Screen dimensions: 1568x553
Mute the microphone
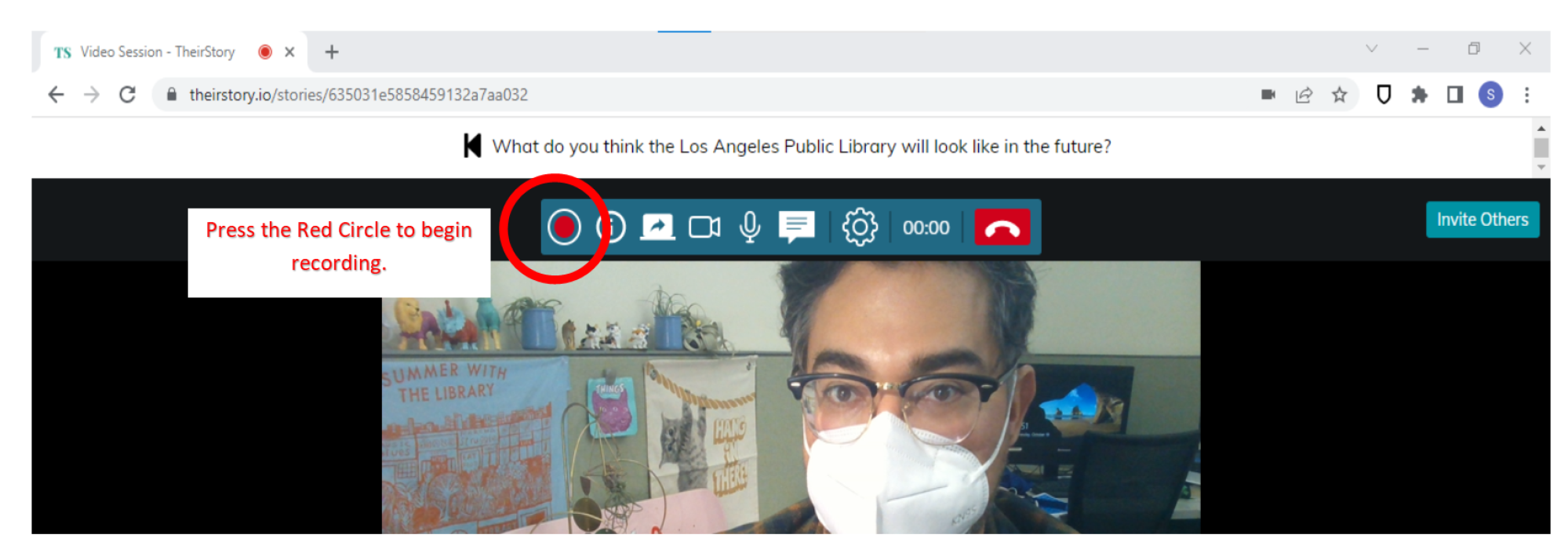pos(750,227)
